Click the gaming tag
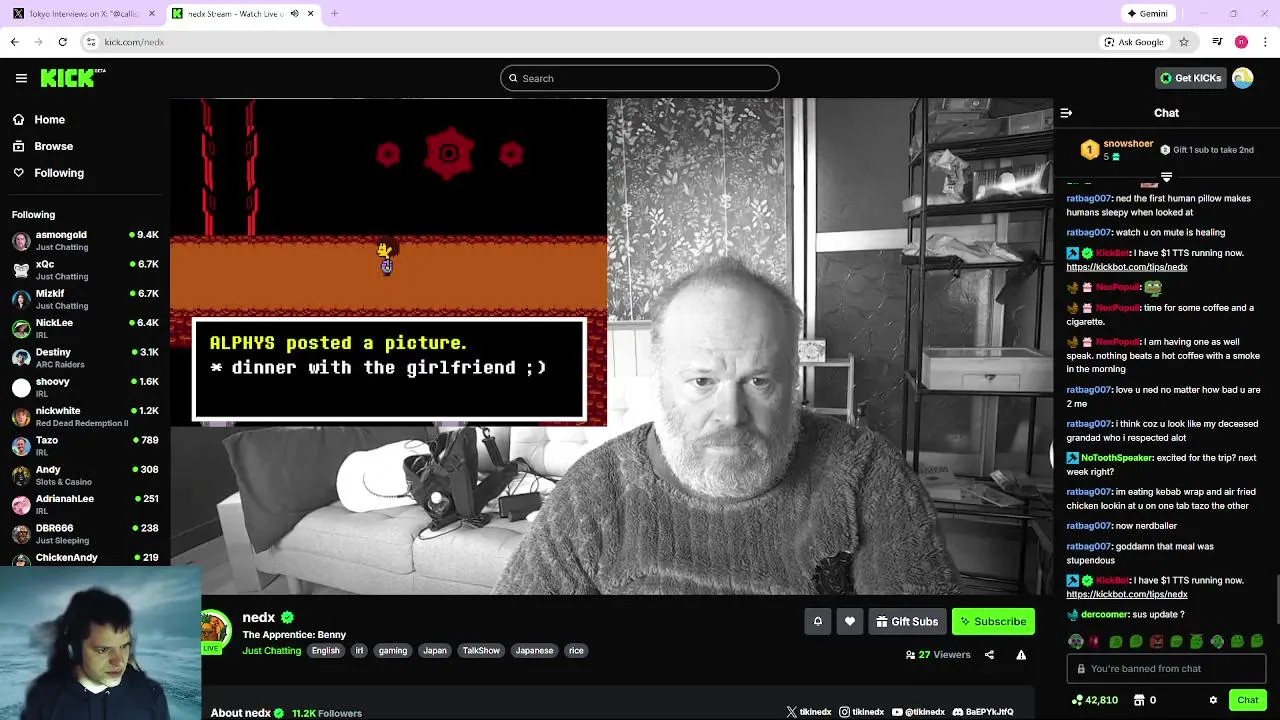 (393, 650)
